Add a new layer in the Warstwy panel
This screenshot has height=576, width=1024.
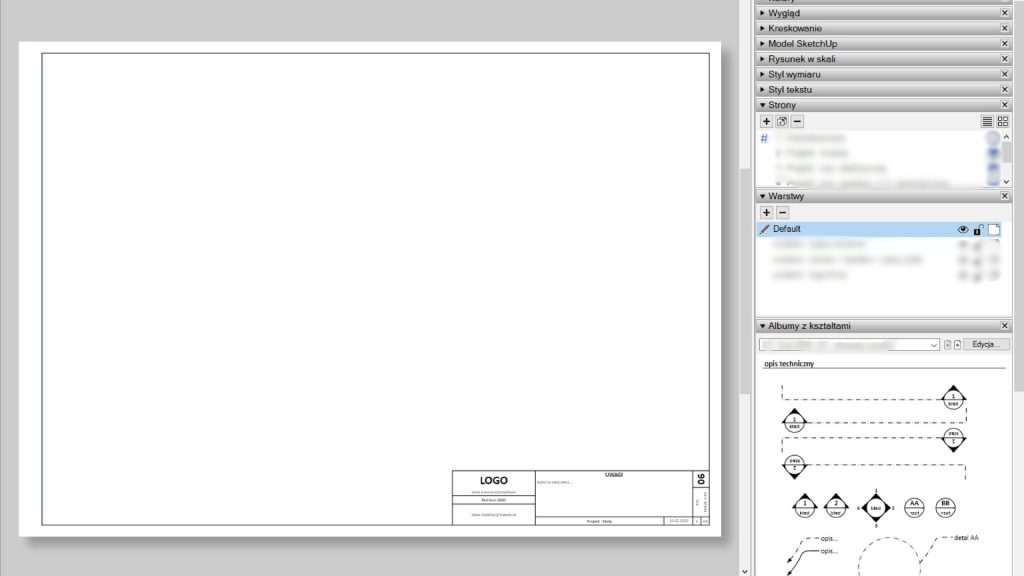point(766,212)
